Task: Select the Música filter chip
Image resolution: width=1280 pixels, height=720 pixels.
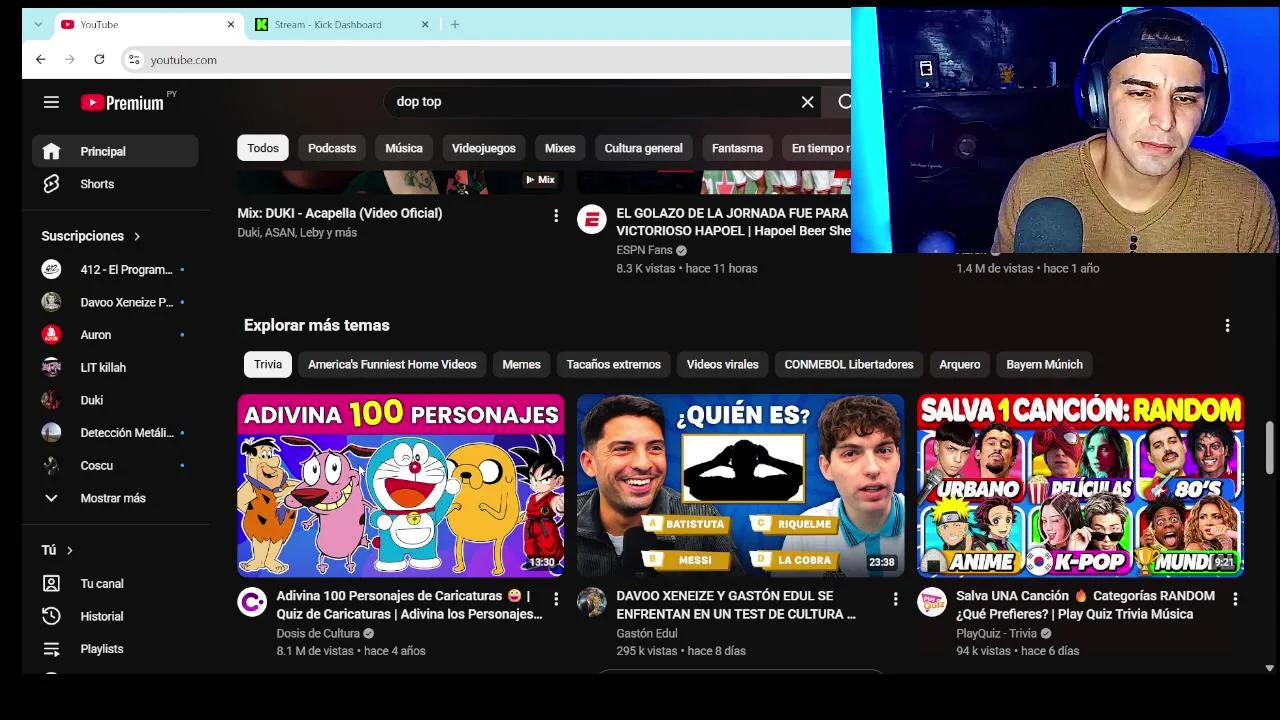Action: tap(404, 148)
